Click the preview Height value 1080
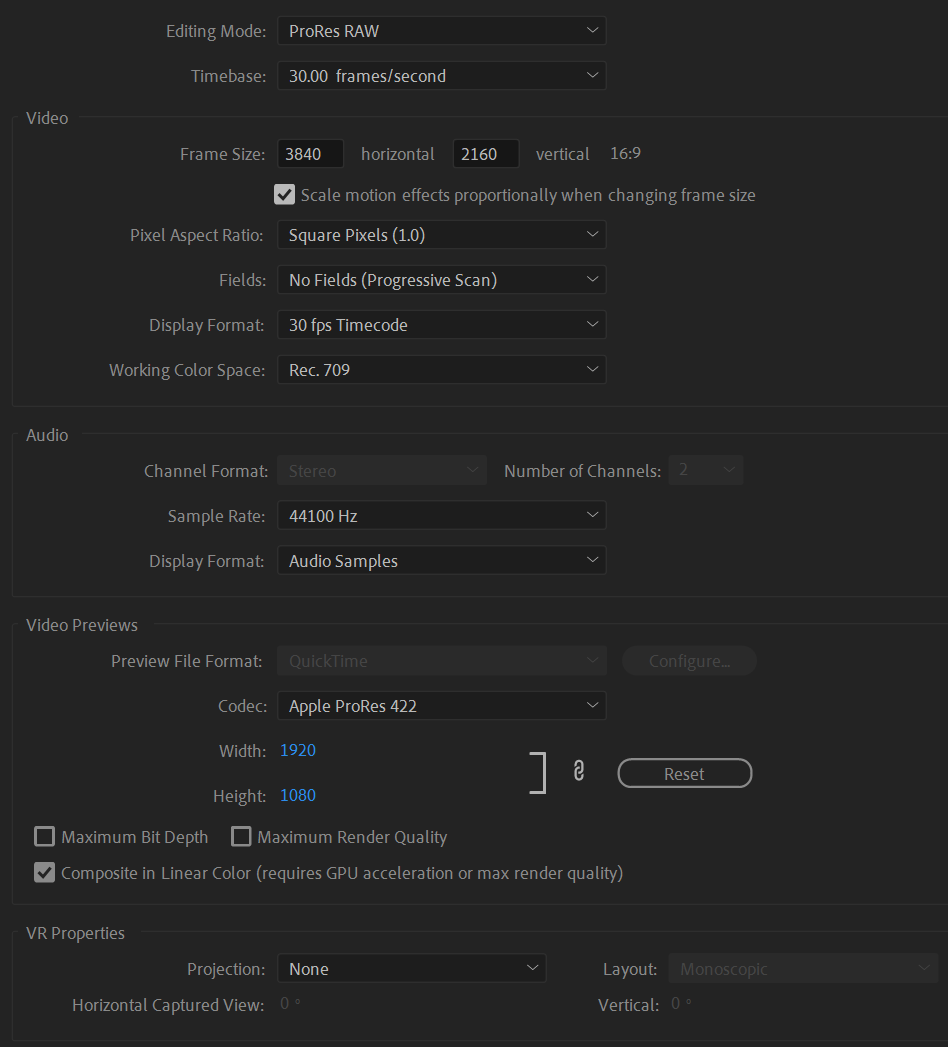Viewport: 948px width, 1047px height. tap(297, 795)
